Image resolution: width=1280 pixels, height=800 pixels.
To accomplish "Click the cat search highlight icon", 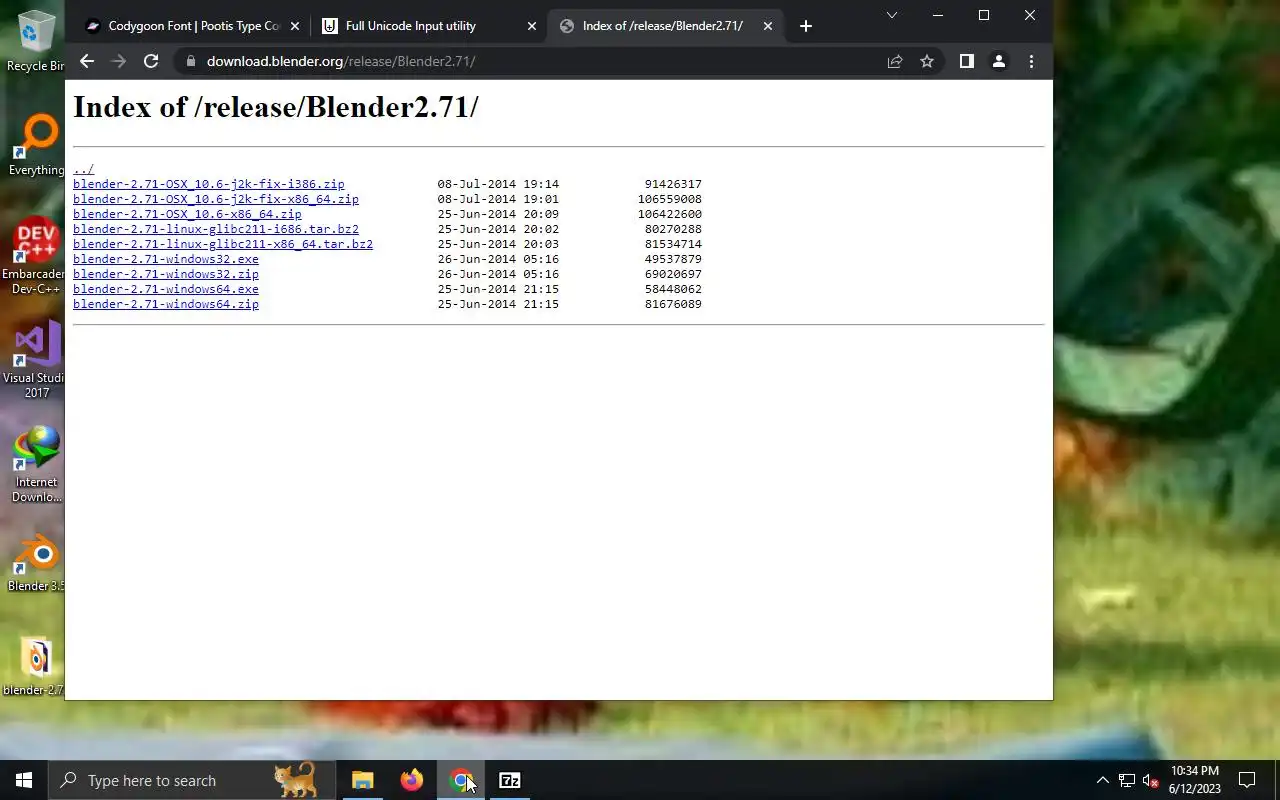I will (x=295, y=780).
